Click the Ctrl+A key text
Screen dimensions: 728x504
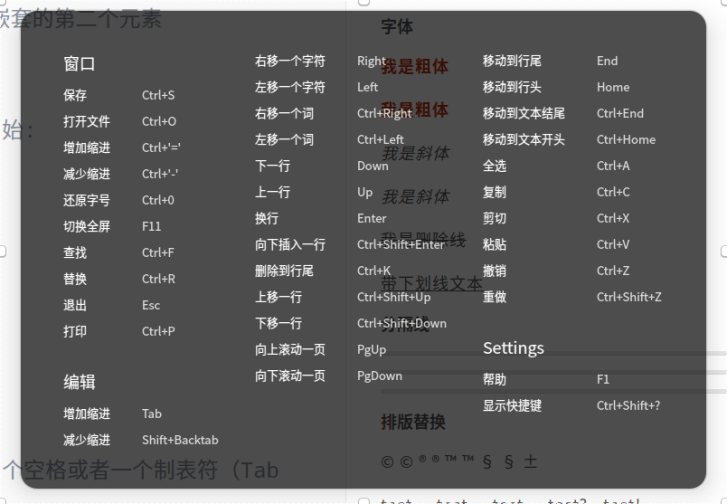(613, 166)
